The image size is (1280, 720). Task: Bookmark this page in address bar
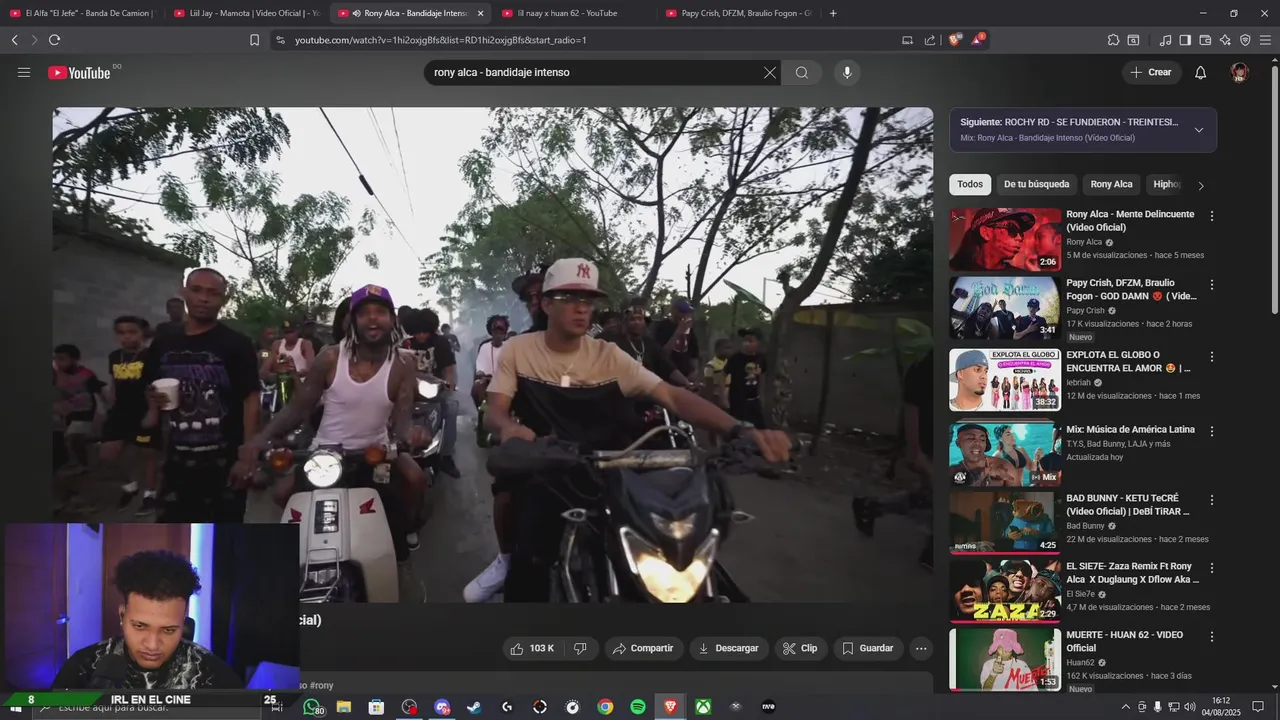254,40
